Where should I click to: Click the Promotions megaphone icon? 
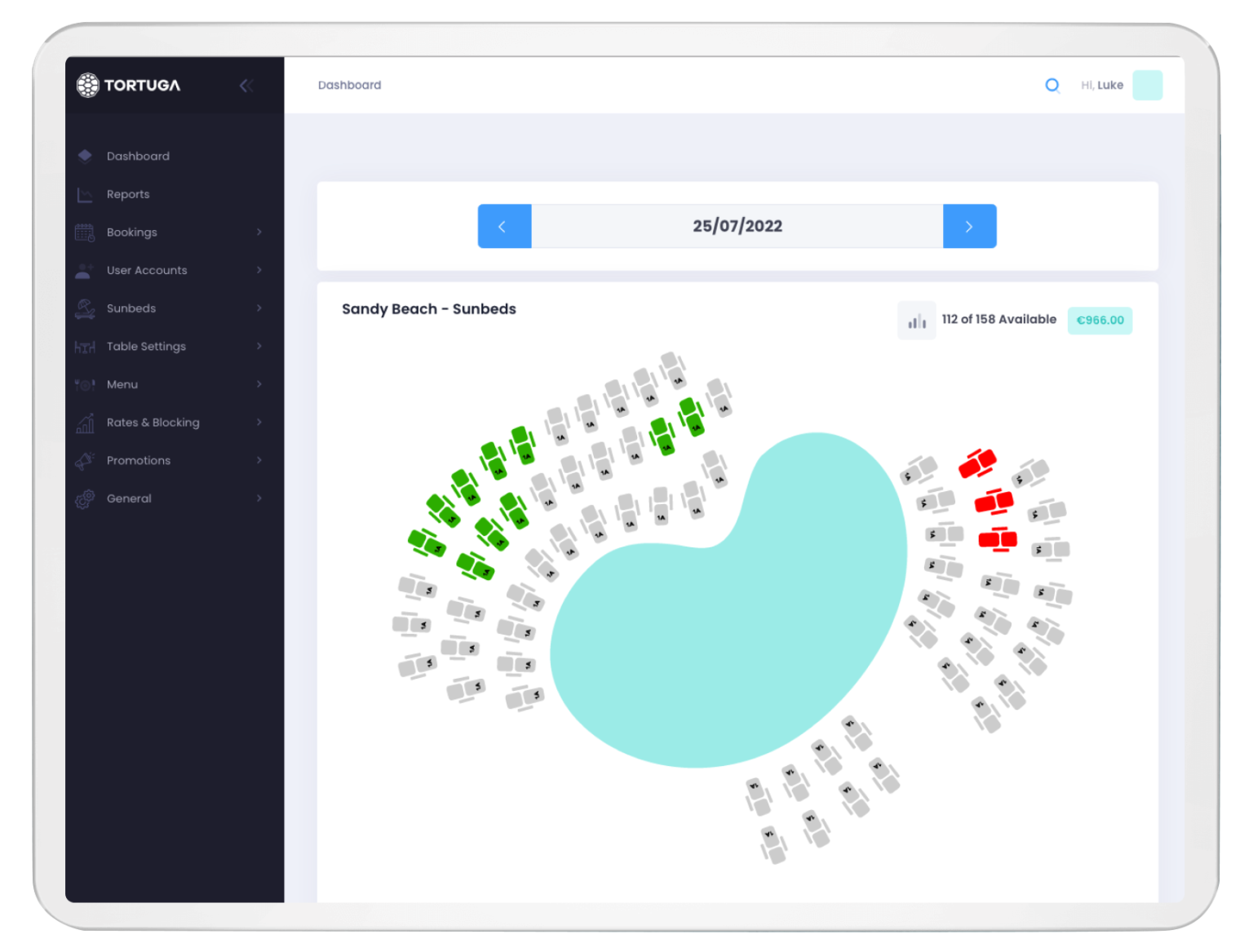click(85, 461)
